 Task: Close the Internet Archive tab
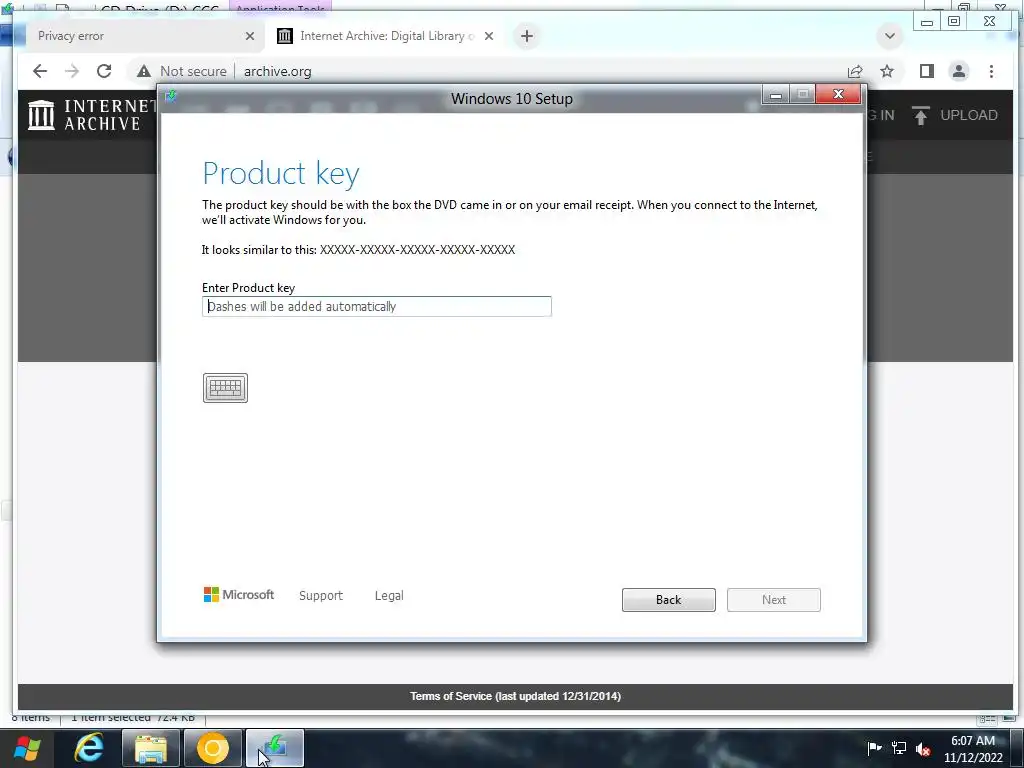click(x=488, y=36)
